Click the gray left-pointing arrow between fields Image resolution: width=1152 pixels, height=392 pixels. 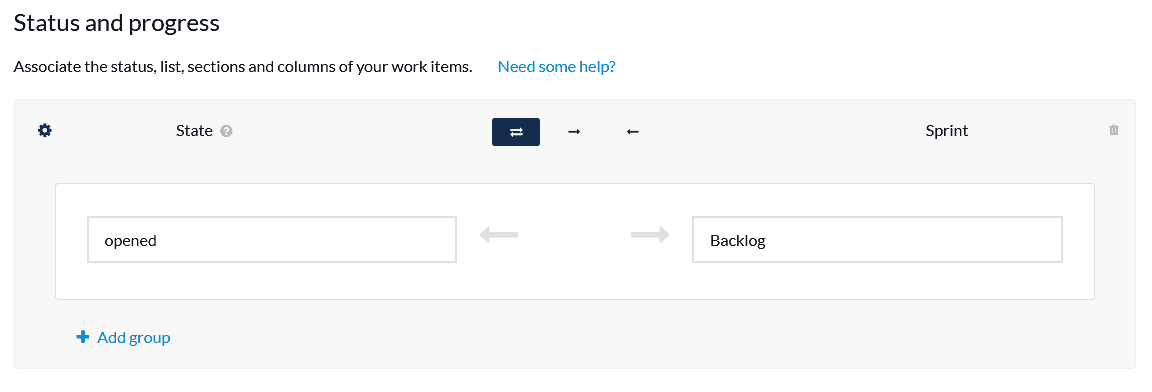click(499, 235)
